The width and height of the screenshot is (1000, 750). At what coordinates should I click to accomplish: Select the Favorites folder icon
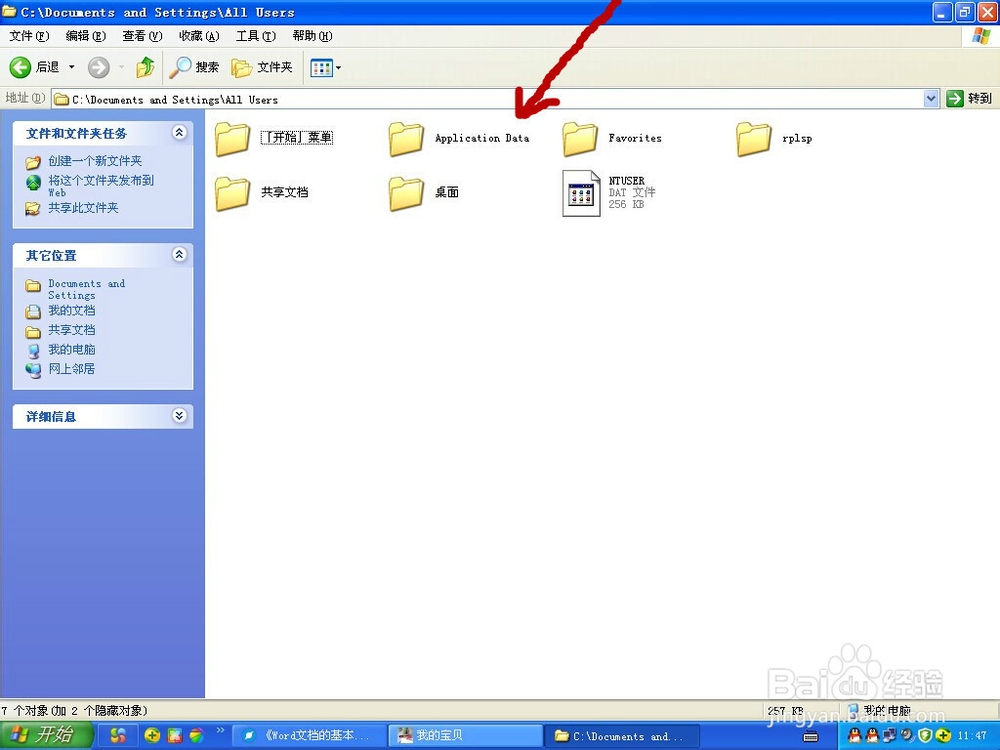point(580,138)
